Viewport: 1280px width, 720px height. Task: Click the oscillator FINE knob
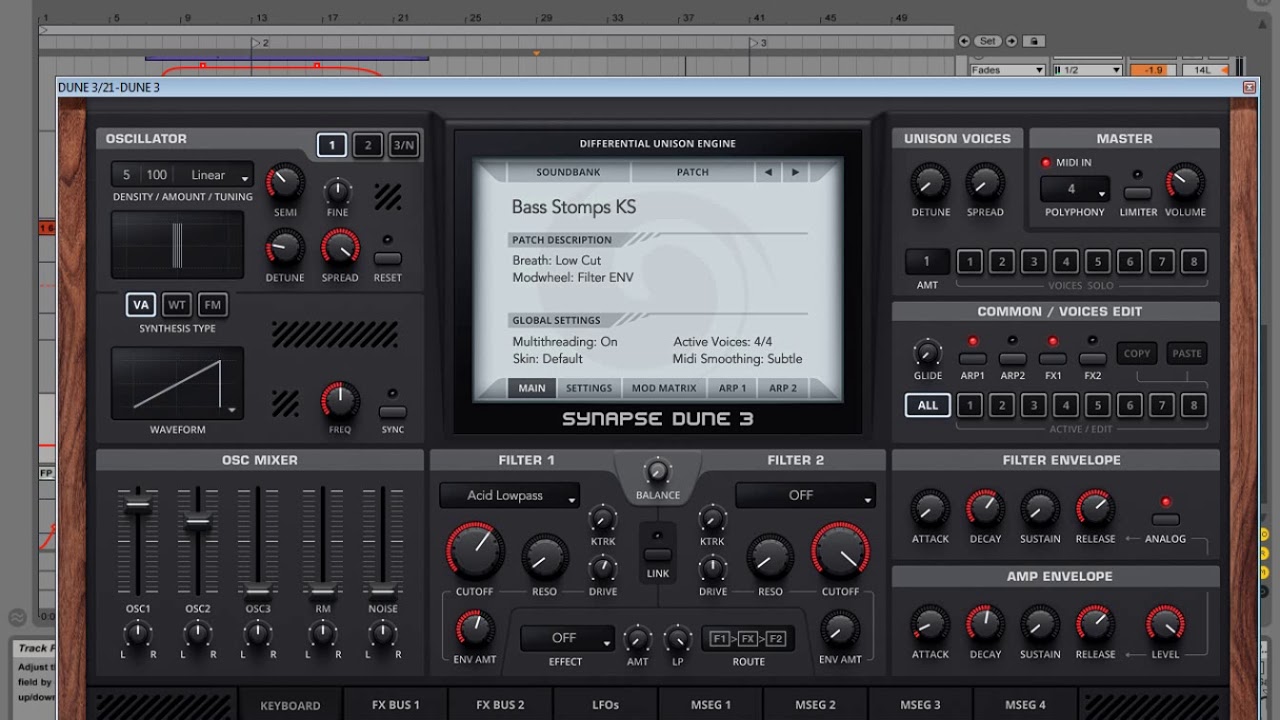[338, 190]
